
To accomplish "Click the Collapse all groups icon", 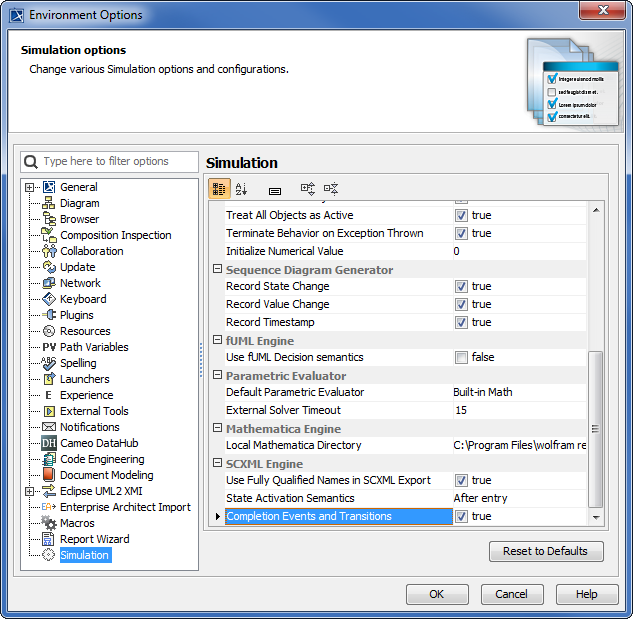I will (x=331, y=189).
